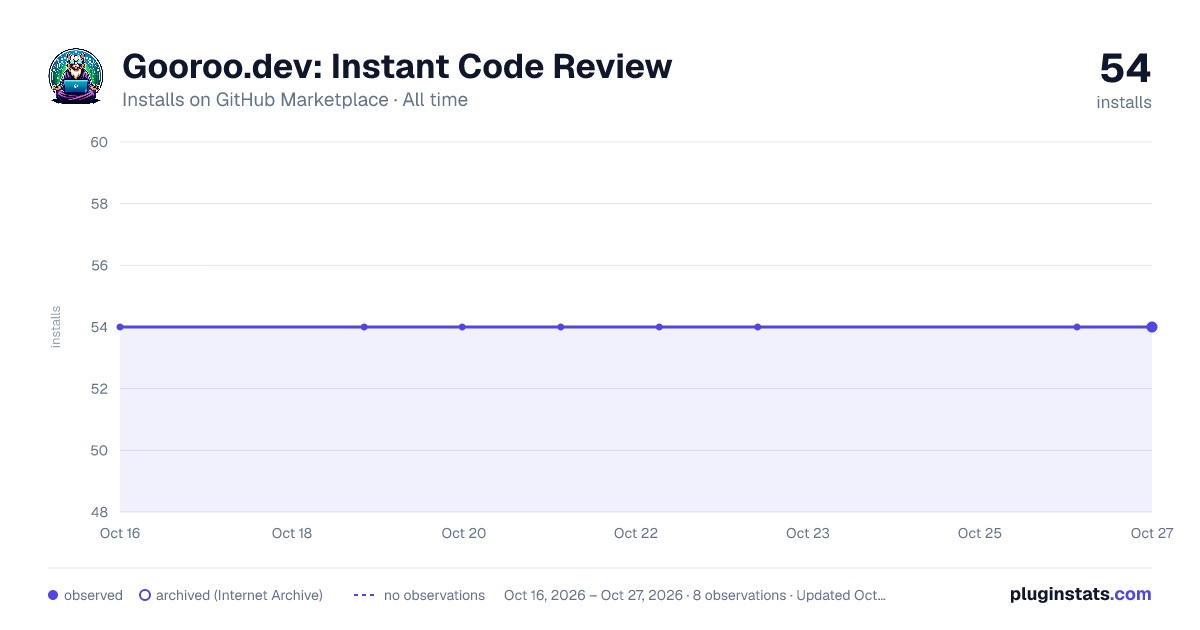Click the 'Gooroo.dev: Instant Code Review' title

click(x=397, y=66)
